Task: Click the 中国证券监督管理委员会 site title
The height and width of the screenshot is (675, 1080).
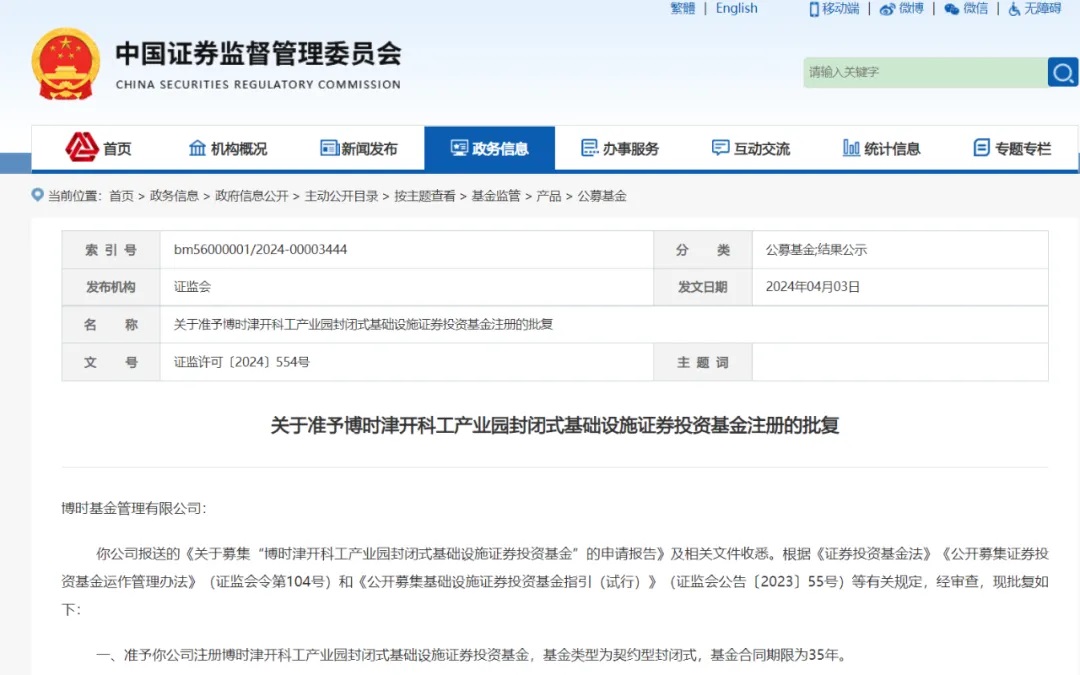Action: pyautogui.click(x=258, y=54)
